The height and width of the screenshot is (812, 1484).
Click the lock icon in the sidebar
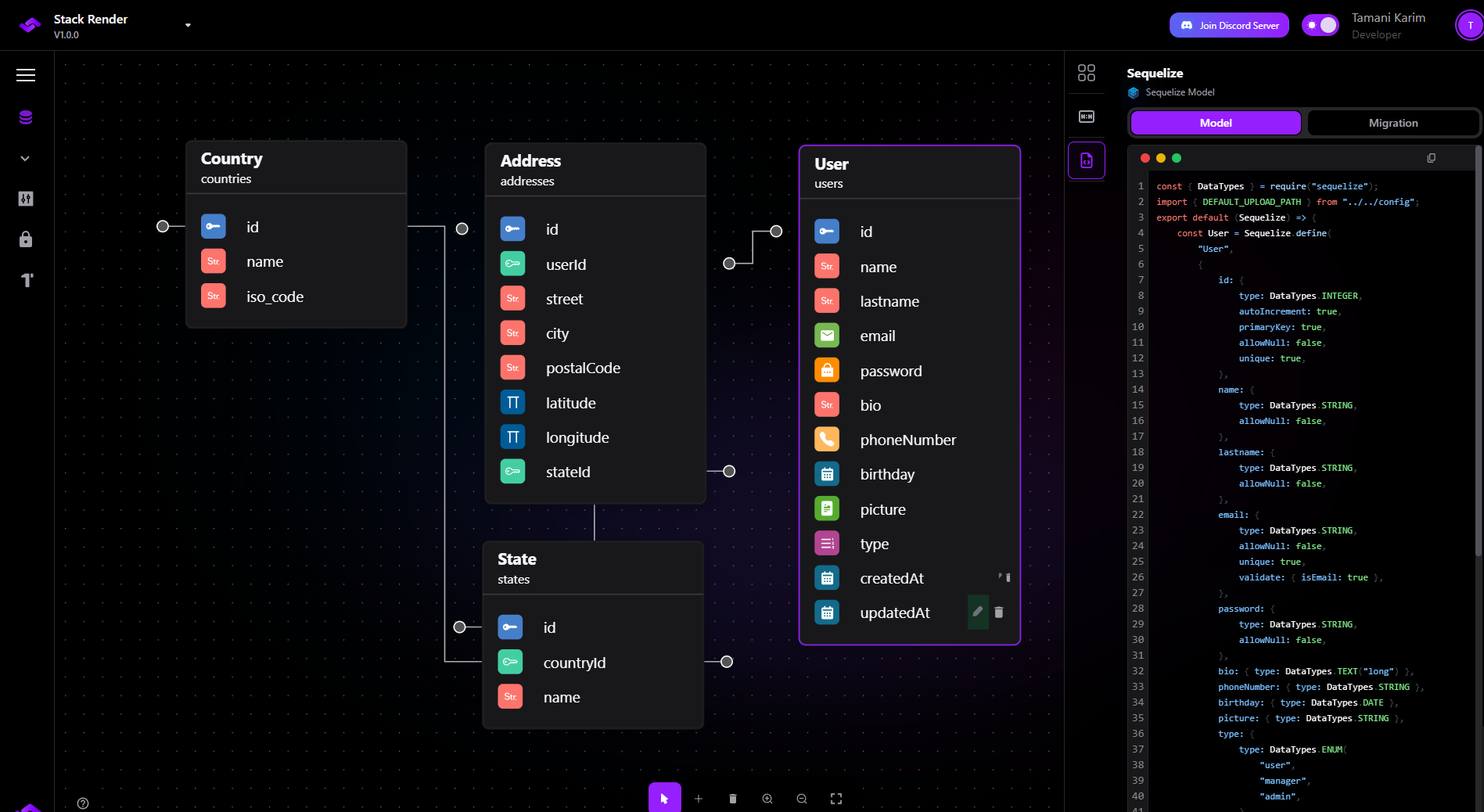click(26, 239)
